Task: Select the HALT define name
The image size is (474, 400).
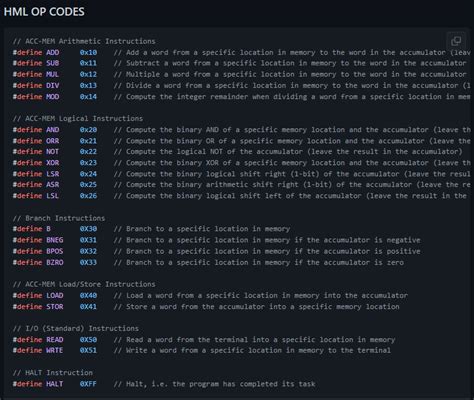Action: click(x=55, y=384)
